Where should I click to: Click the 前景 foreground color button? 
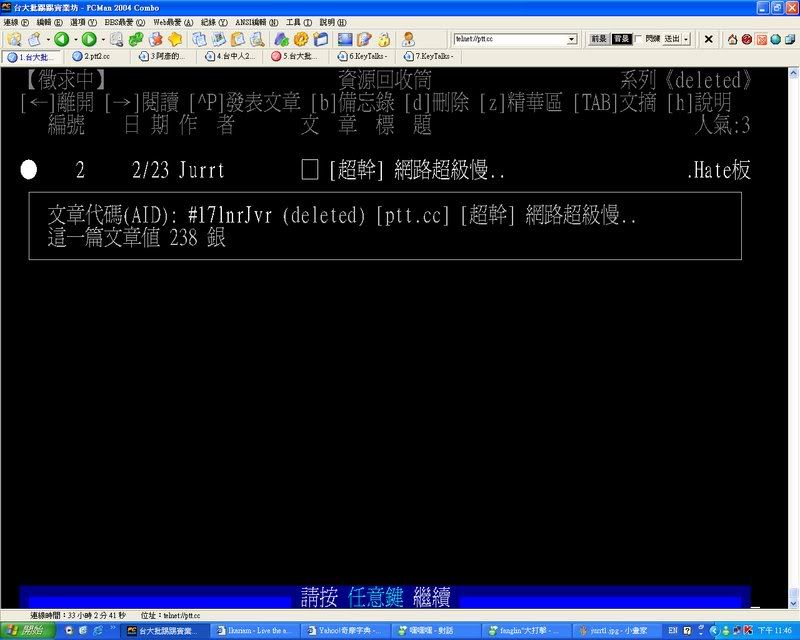(598, 39)
